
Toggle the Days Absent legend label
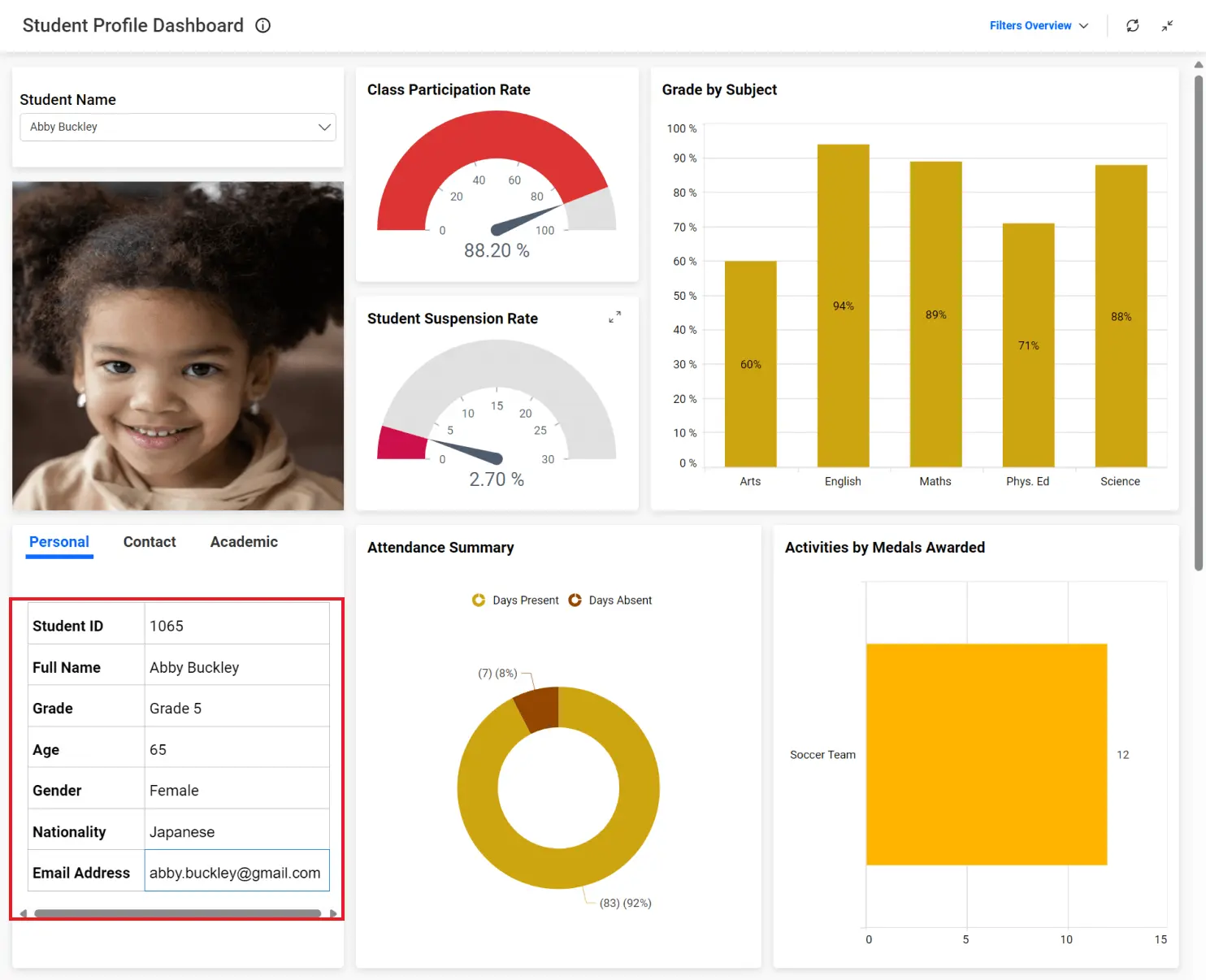[x=620, y=600]
